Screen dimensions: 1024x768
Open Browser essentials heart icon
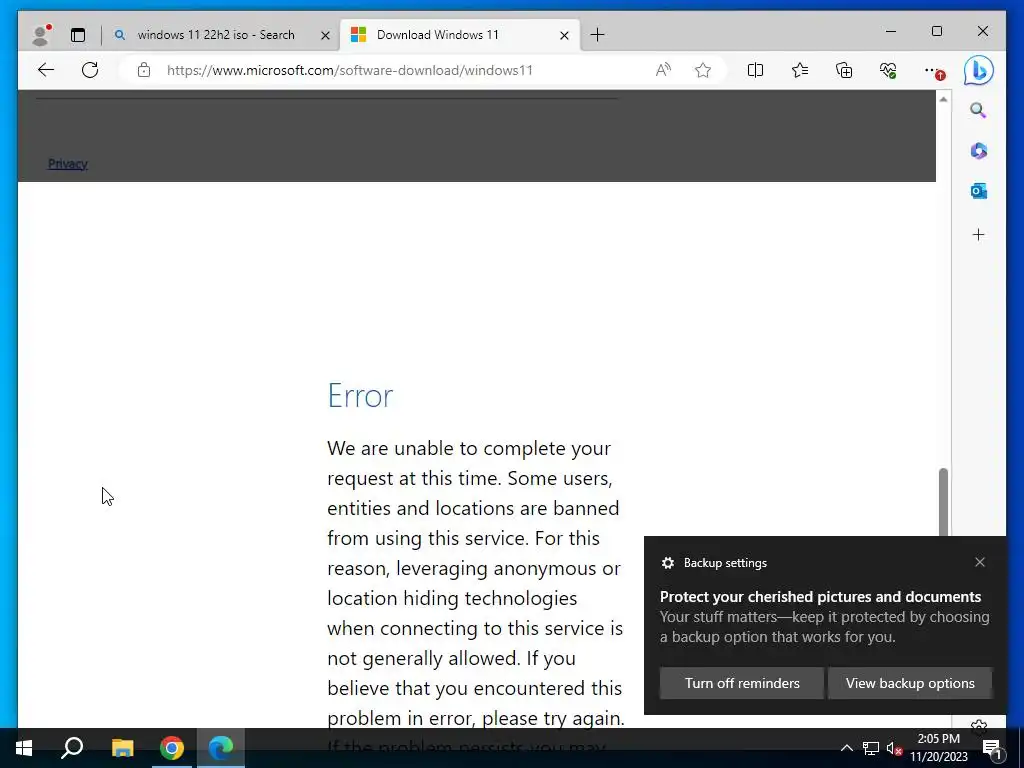pos(888,70)
